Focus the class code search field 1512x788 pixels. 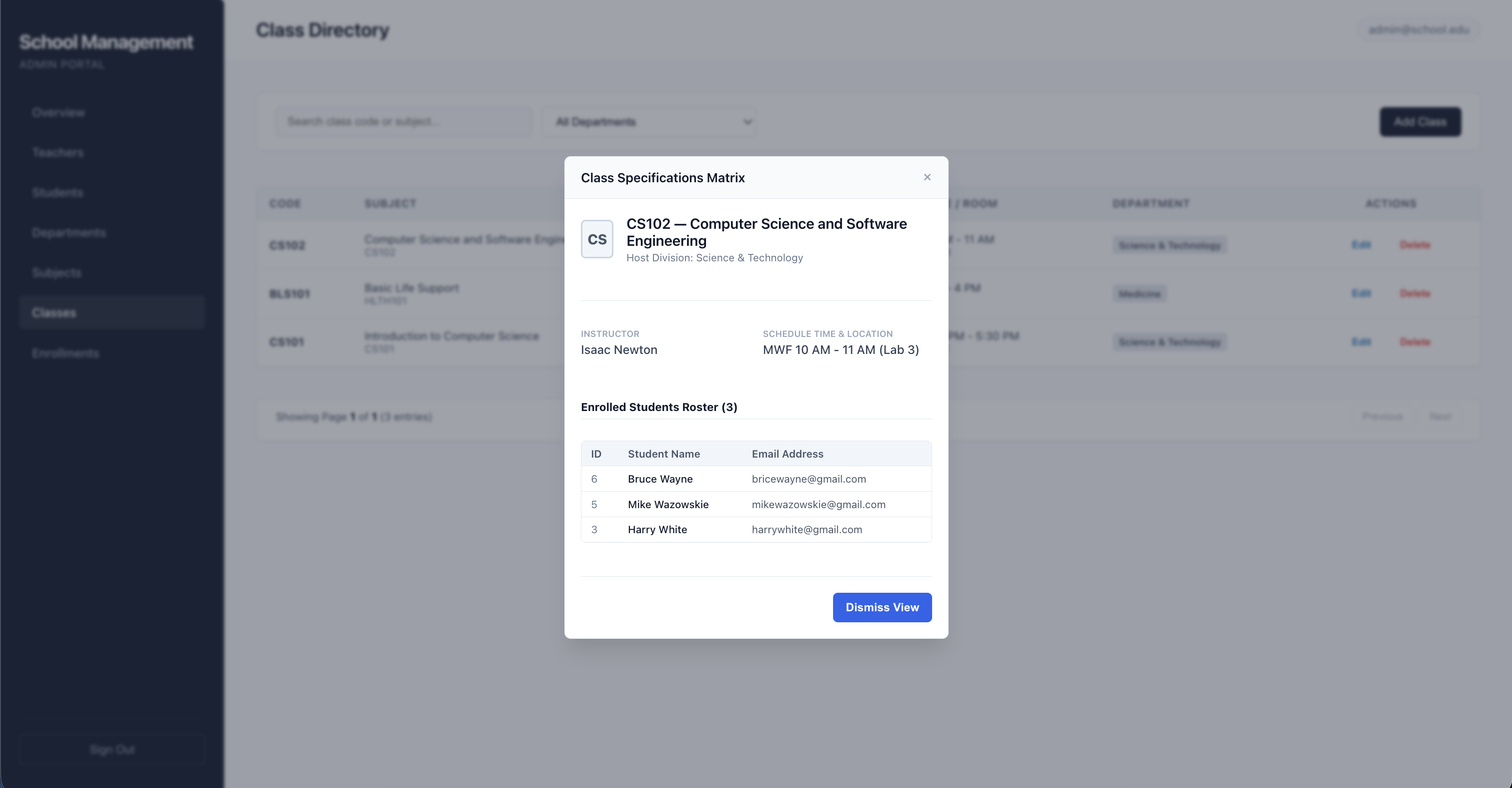tap(404, 122)
